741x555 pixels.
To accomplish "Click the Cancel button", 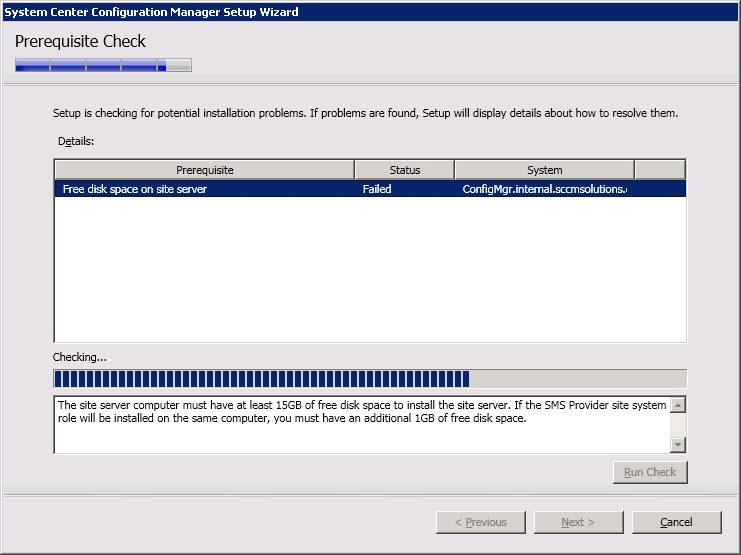I will pyautogui.click(x=676, y=522).
